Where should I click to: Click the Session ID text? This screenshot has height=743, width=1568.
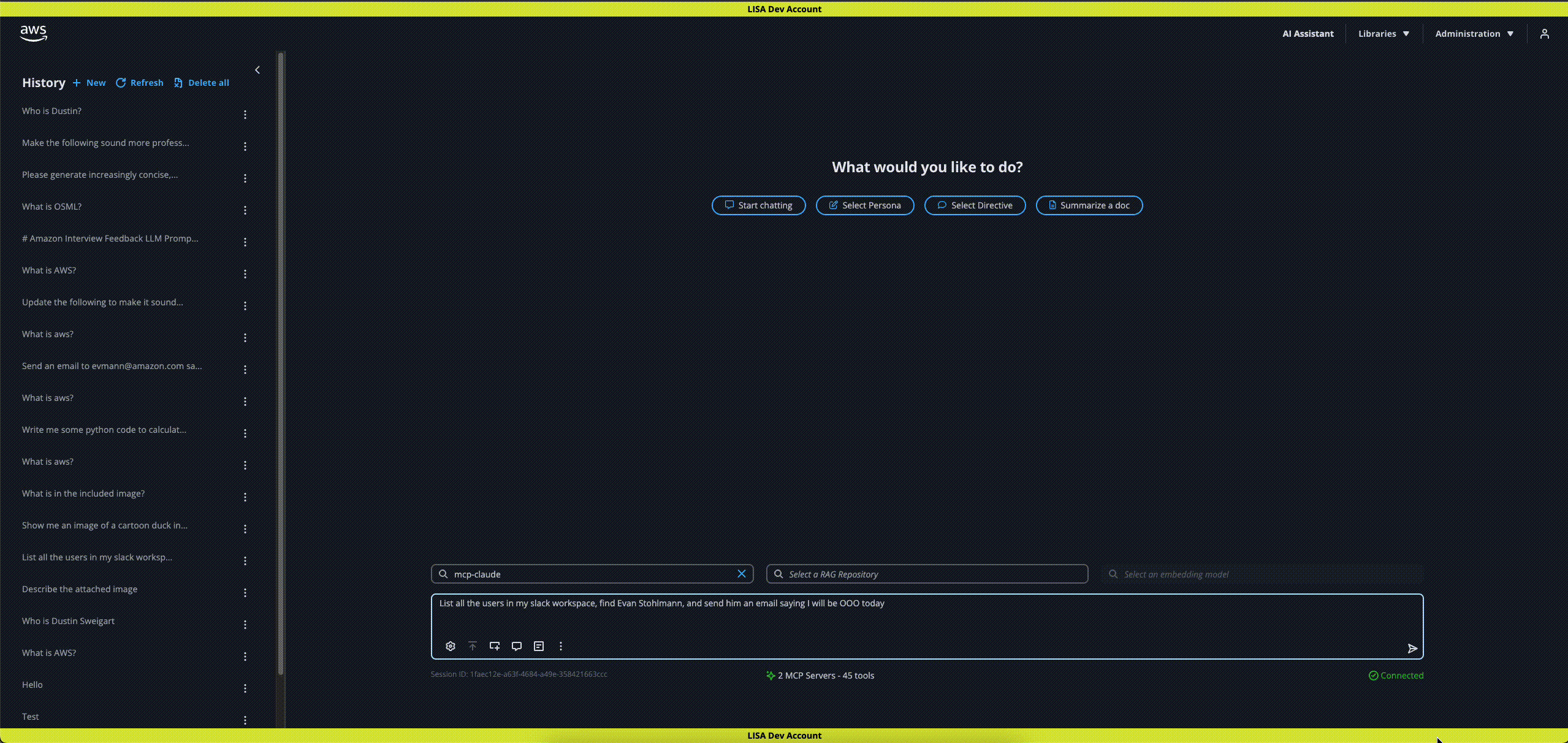(519, 674)
